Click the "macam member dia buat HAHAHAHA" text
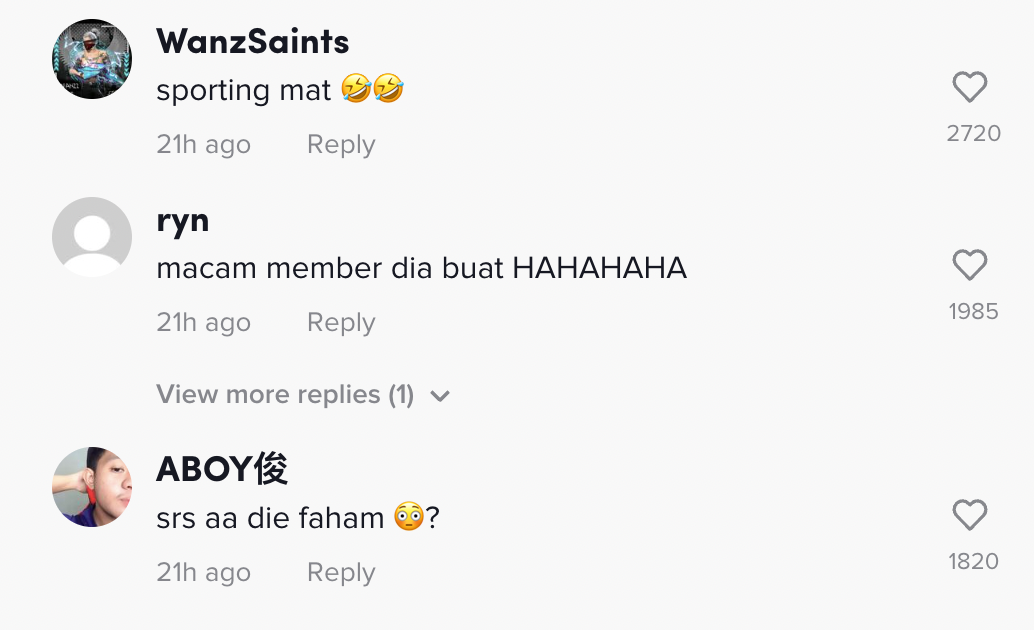Image resolution: width=1034 pixels, height=630 pixels. pyautogui.click(x=421, y=268)
